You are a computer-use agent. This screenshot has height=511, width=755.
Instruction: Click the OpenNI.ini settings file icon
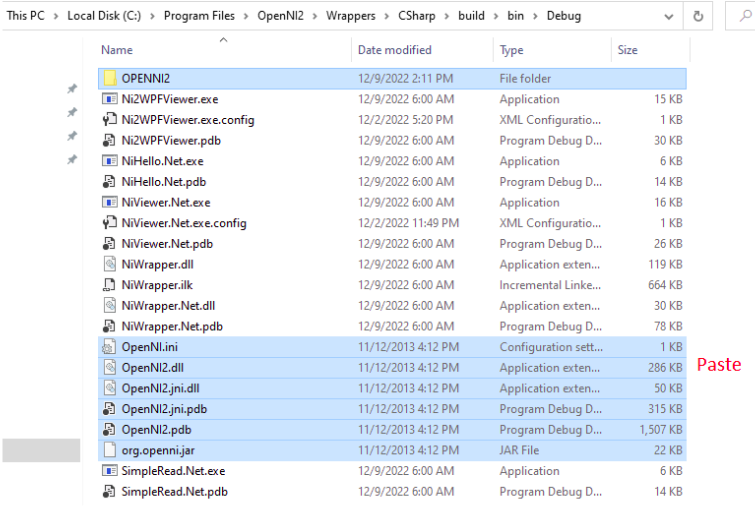[x=110, y=347]
